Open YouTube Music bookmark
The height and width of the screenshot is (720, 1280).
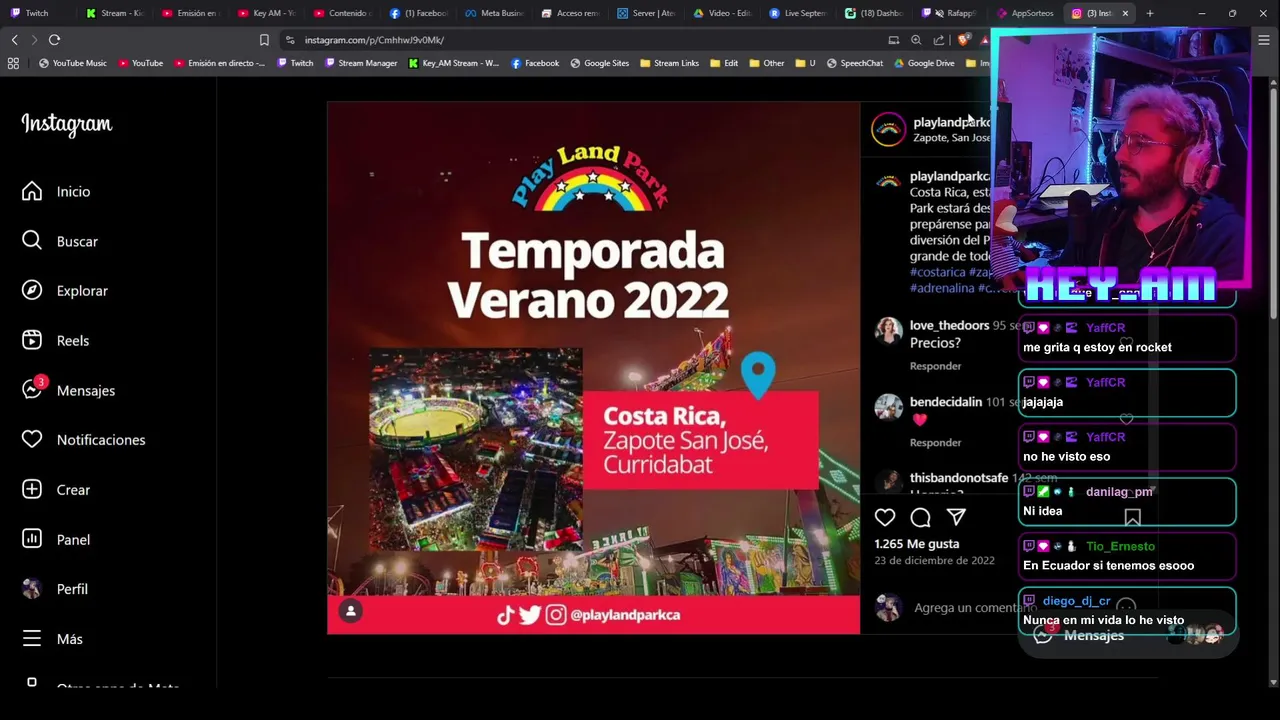point(72,63)
